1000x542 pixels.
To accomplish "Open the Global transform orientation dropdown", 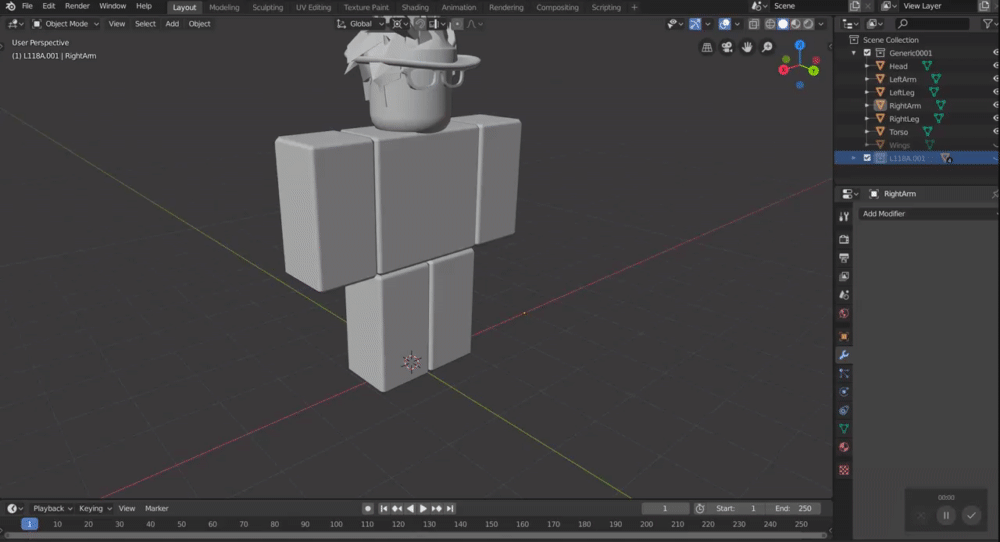I will [360, 24].
